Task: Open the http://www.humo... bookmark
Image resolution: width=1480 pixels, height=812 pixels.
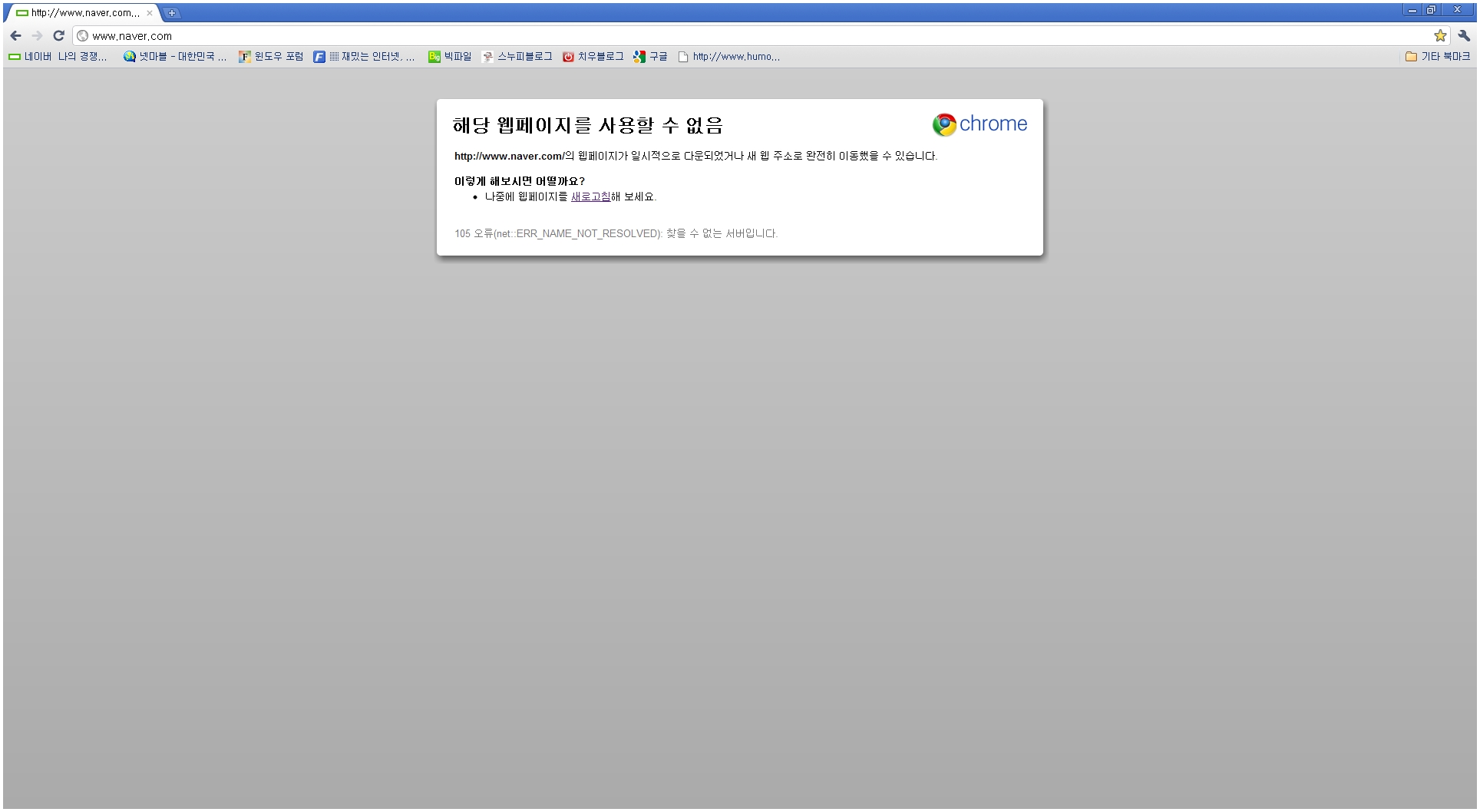Action: tap(729, 56)
